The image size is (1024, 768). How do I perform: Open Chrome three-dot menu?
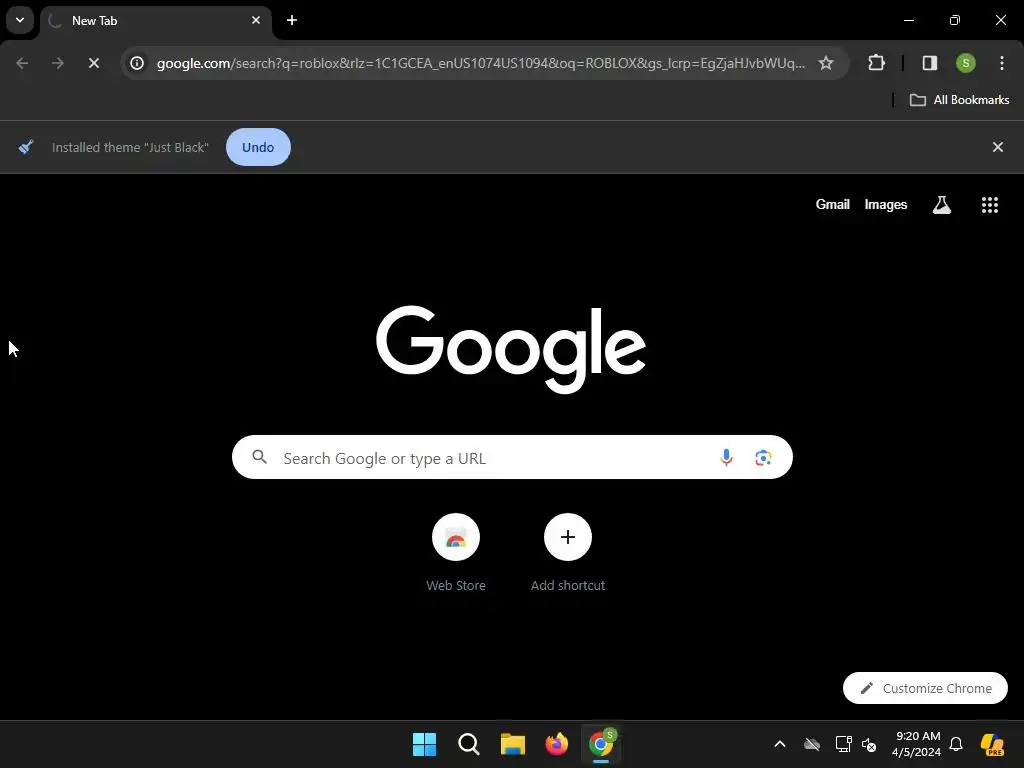click(x=1002, y=63)
